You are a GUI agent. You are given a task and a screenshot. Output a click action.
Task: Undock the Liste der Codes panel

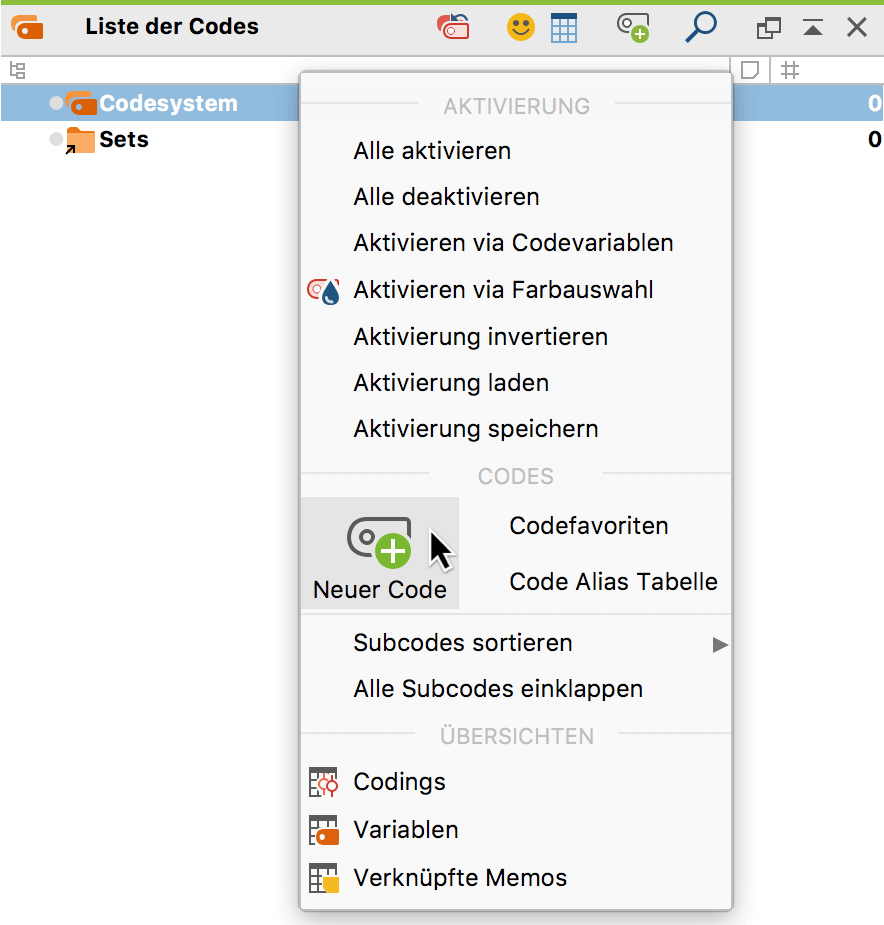(768, 27)
